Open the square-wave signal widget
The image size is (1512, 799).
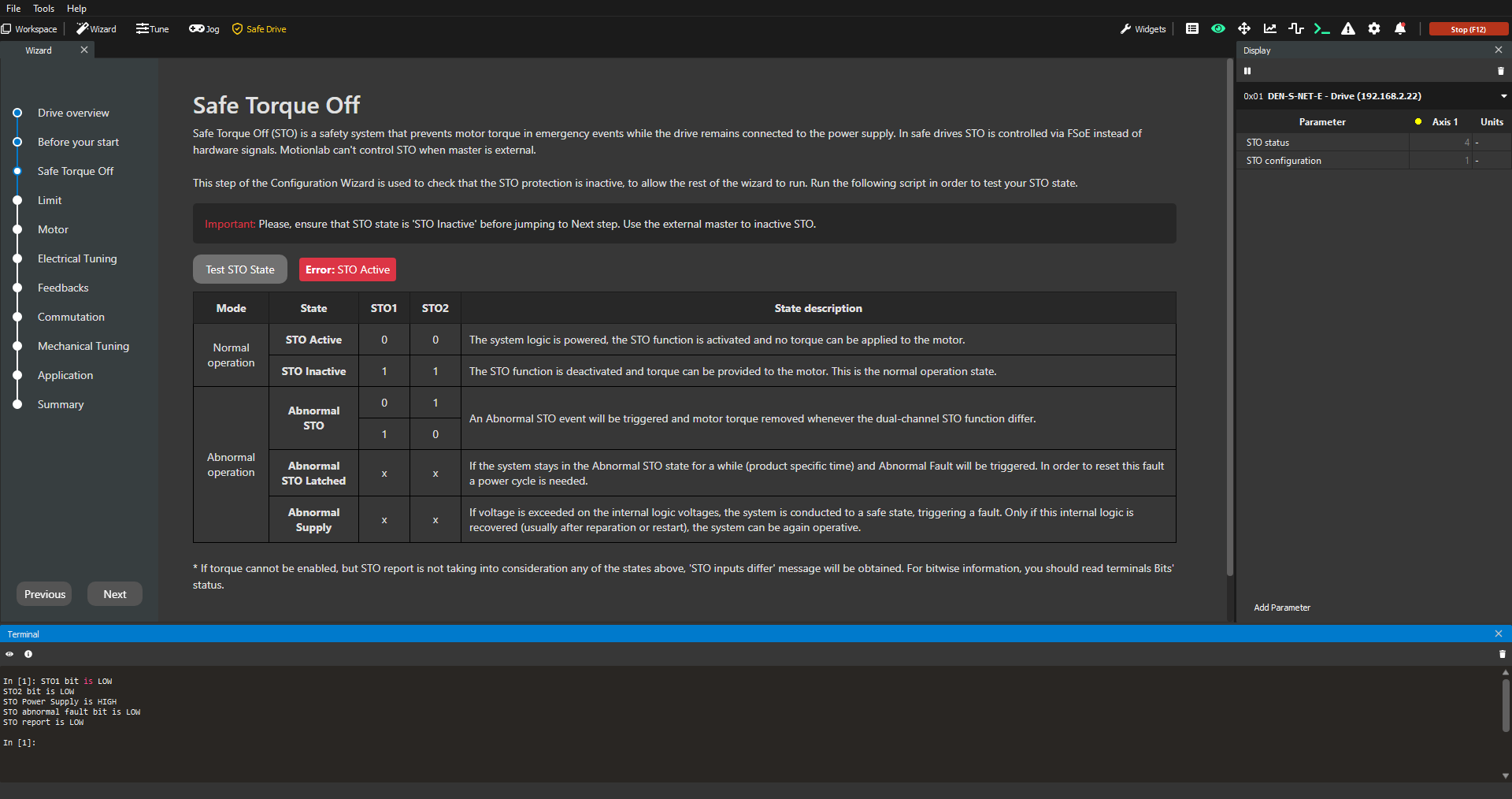tap(1296, 29)
